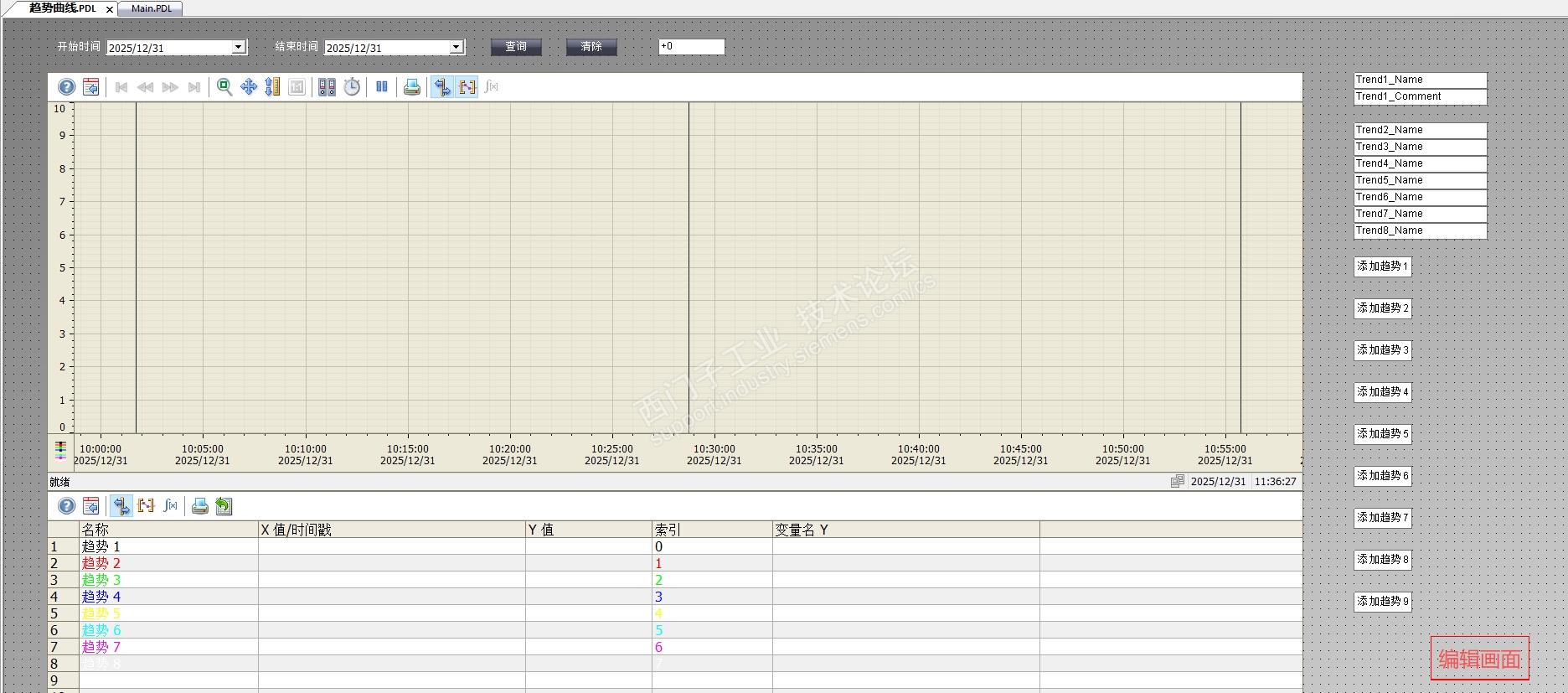This screenshot has height=693, width=1568.
Task: Click the 添加趋势 7 button
Action: coord(1383,518)
